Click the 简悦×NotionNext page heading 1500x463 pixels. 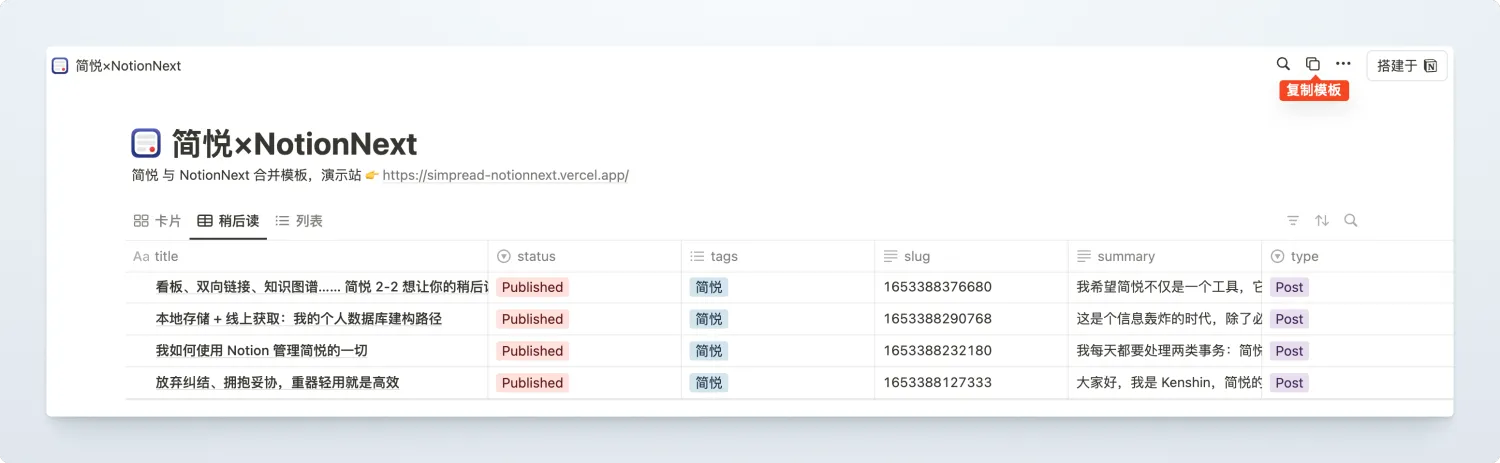(x=294, y=144)
